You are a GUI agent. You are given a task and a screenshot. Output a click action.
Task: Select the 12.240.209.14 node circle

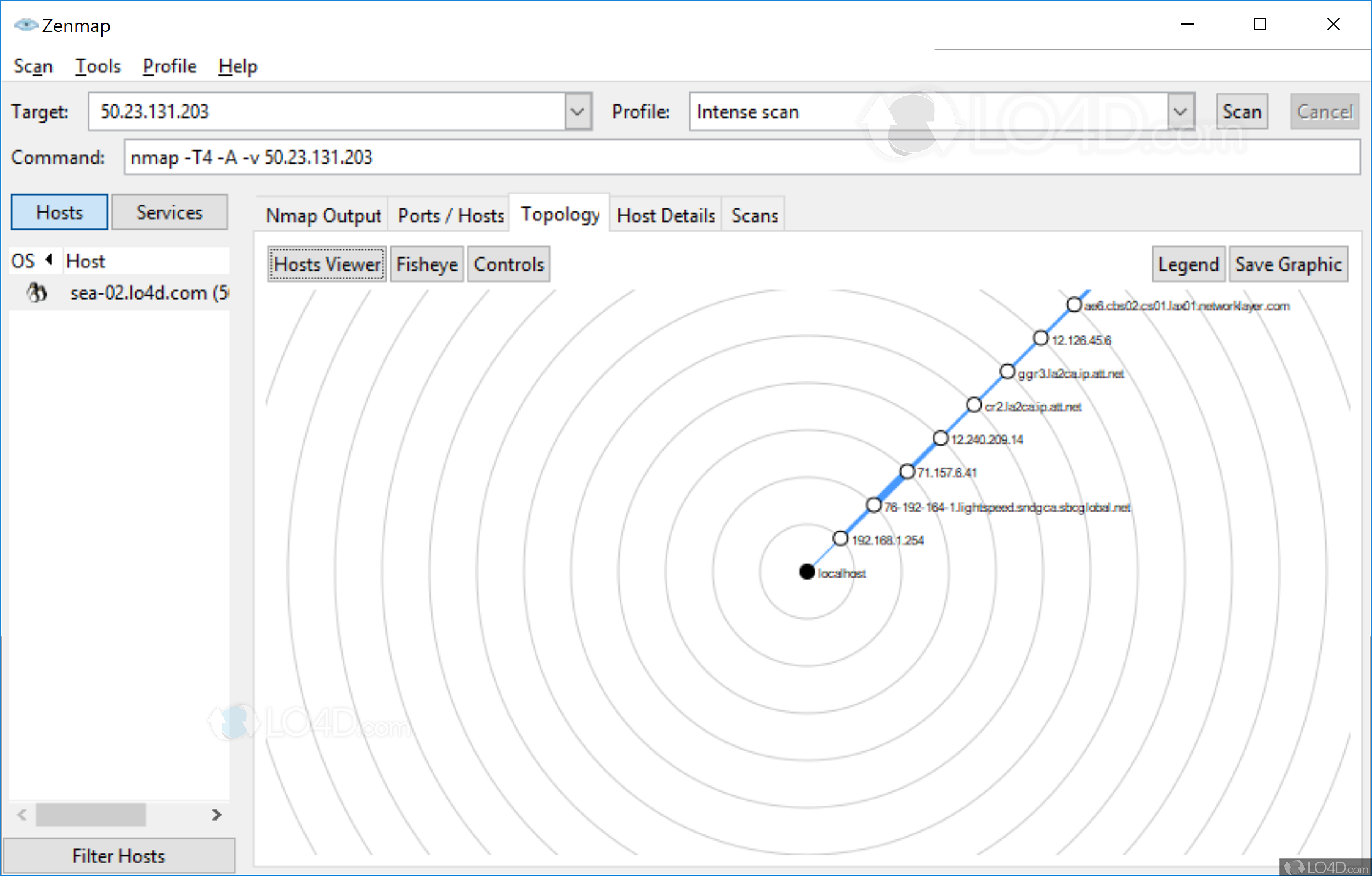[940, 438]
